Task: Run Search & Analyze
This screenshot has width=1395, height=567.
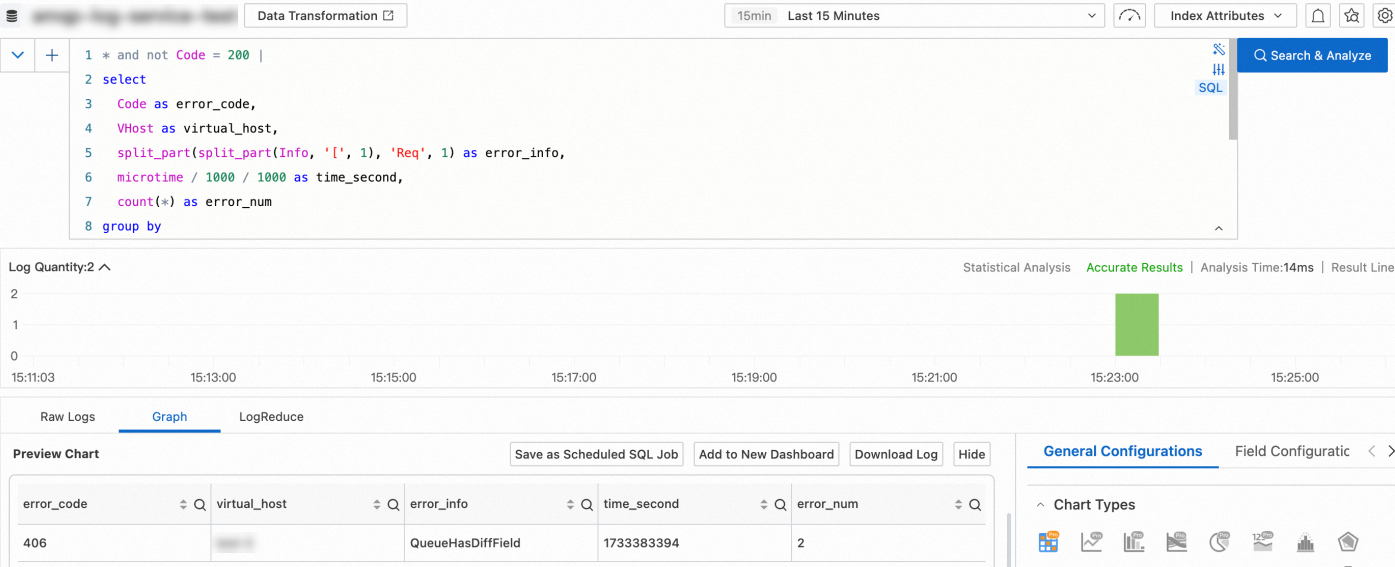Action: [1312, 56]
